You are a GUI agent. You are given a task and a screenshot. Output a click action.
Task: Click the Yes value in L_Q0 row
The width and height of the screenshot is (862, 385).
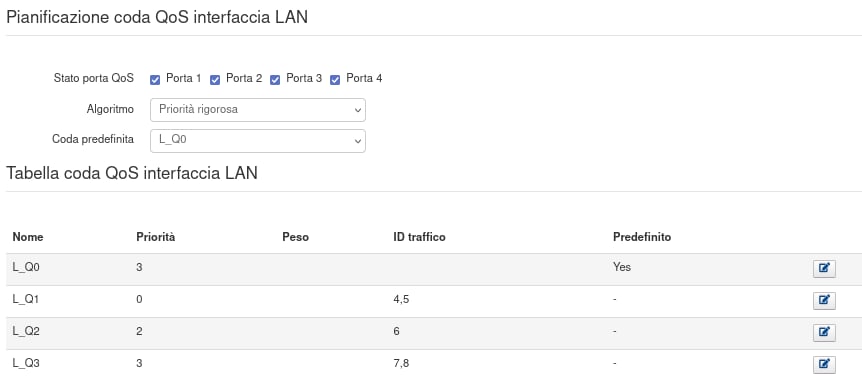tap(622, 267)
